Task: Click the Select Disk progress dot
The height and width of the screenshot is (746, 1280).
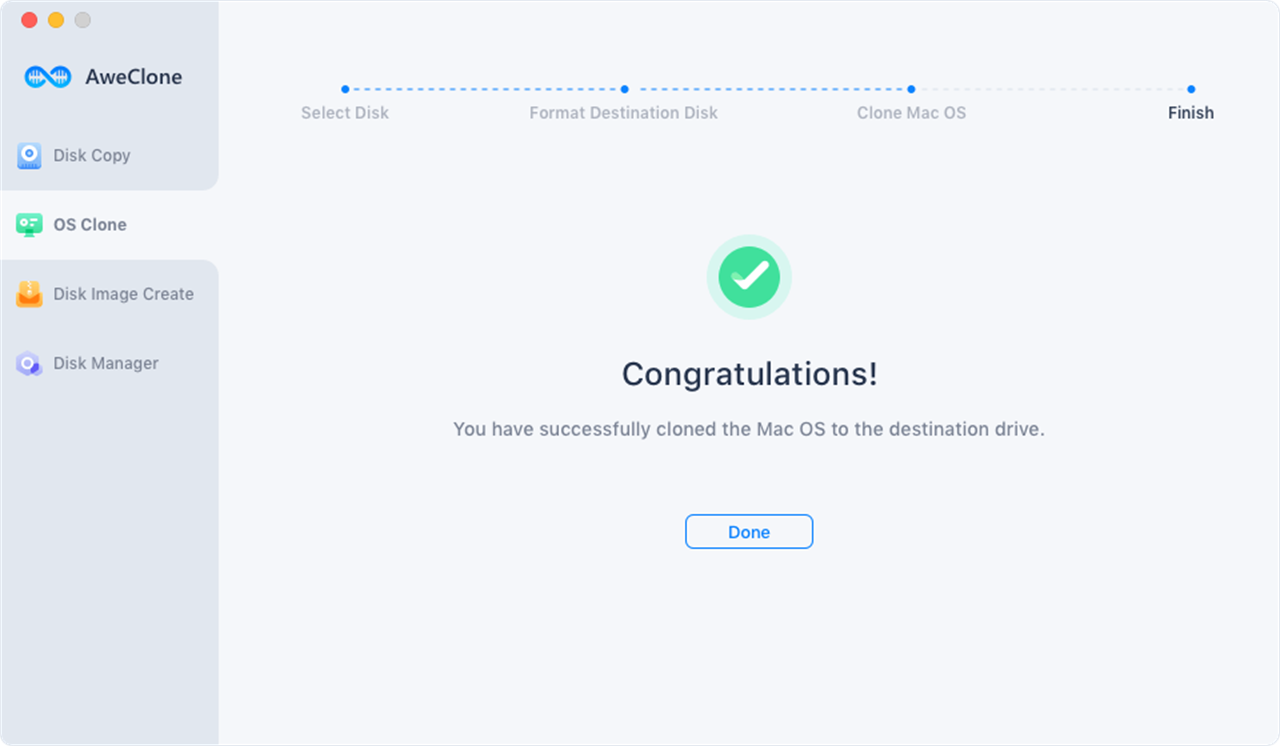Action: (345, 89)
